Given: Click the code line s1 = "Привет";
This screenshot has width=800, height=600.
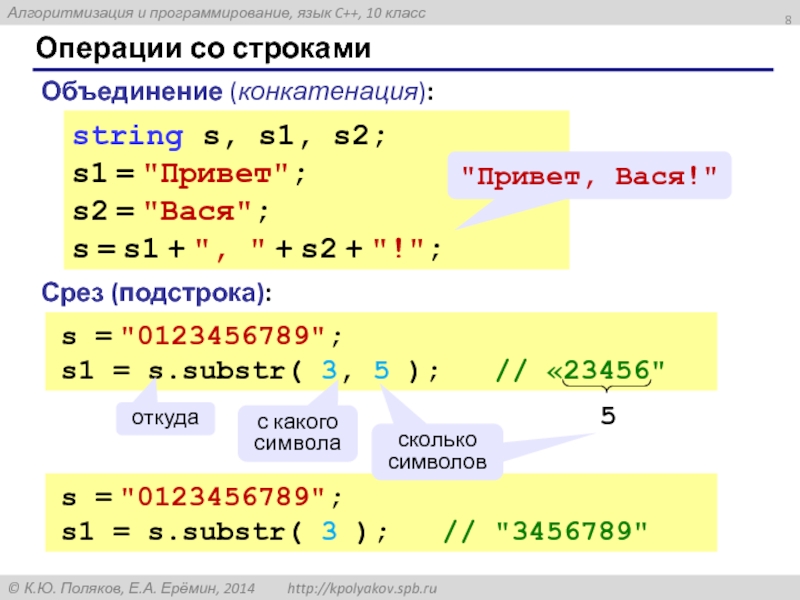Looking at the screenshot, I should click(x=189, y=174).
